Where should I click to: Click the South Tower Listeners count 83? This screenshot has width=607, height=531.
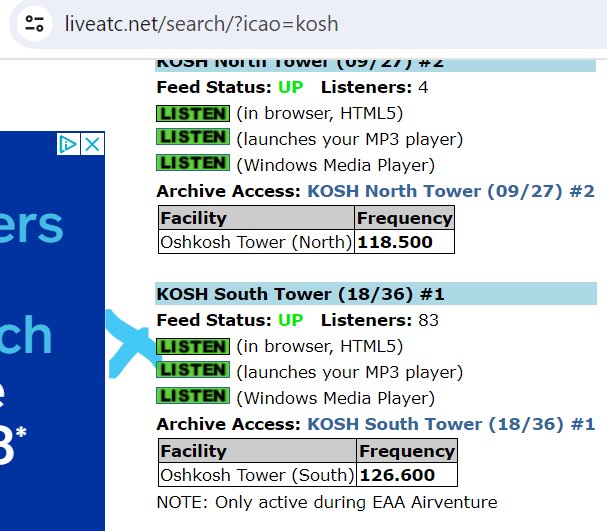[428, 320]
